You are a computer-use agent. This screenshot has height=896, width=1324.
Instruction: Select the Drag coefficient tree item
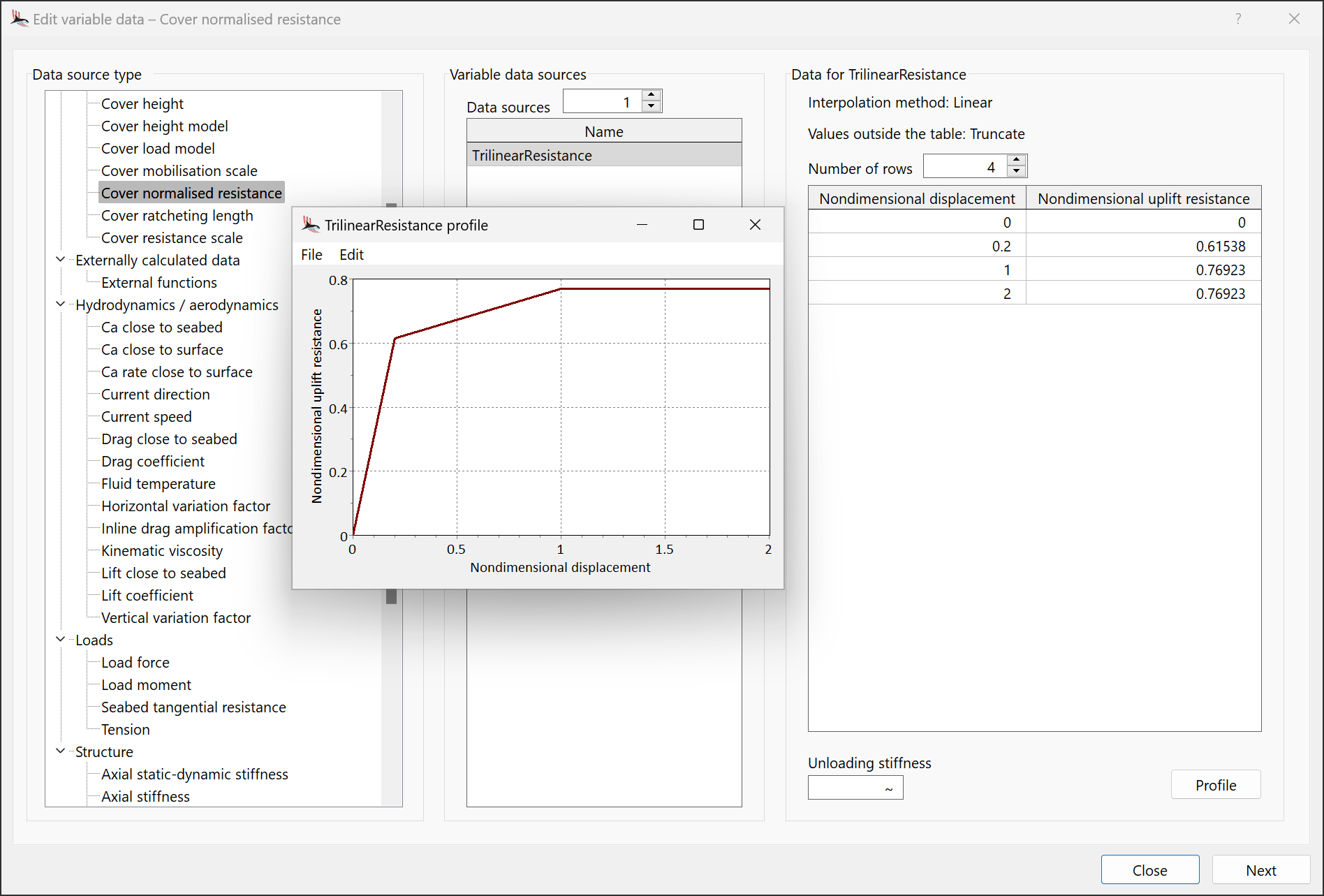pyautogui.click(x=153, y=462)
